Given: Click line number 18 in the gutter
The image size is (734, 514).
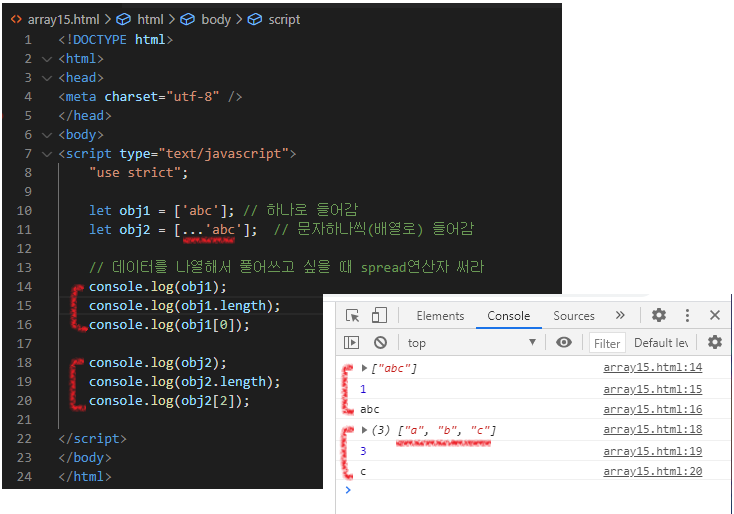Looking at the screenshot, I should pos(24,363).
